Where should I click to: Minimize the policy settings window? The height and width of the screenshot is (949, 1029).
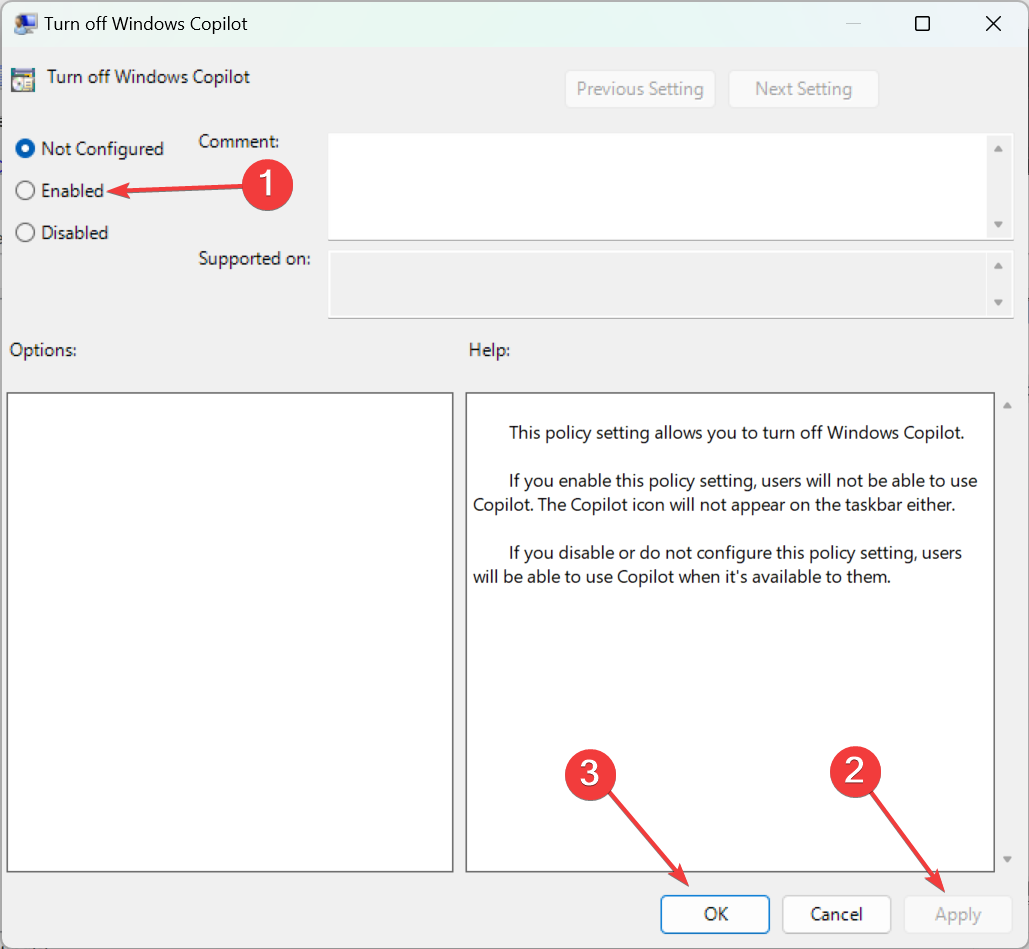pyautogui.click(x=852, y=24)
